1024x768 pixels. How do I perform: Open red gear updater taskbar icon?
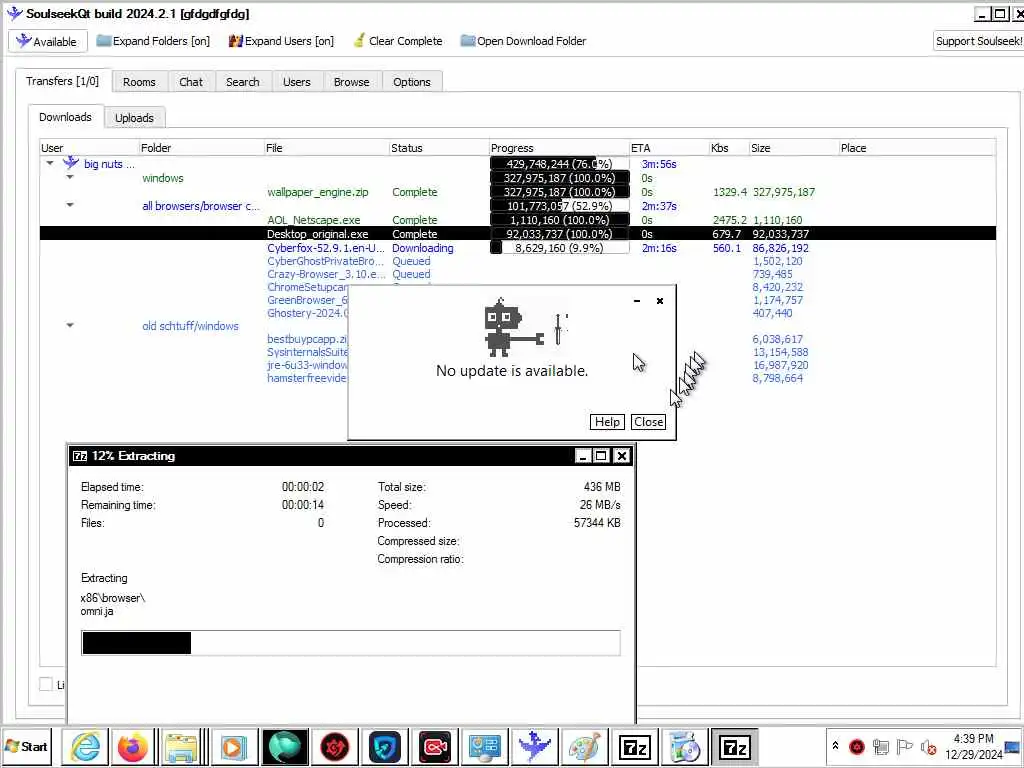coord(335,746)
